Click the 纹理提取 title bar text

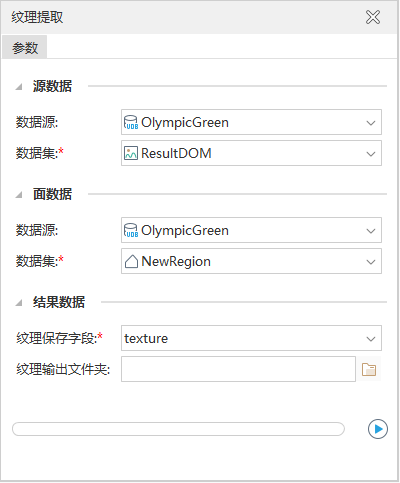(x=37, y=17)
